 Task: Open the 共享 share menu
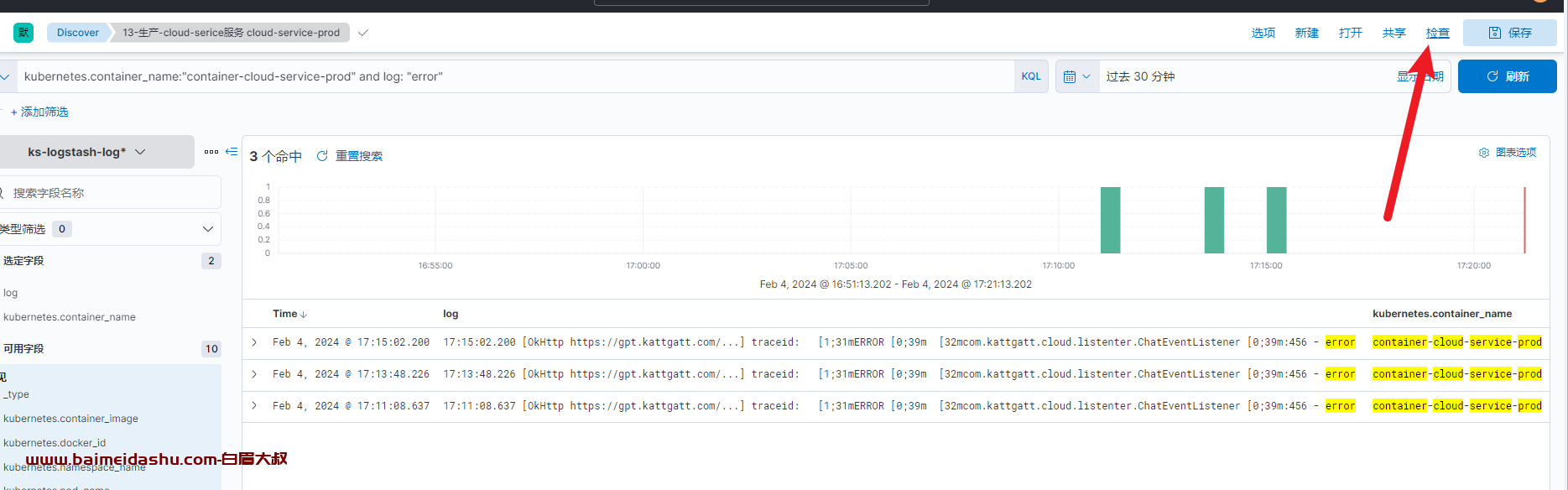(x=1393, y=33)
